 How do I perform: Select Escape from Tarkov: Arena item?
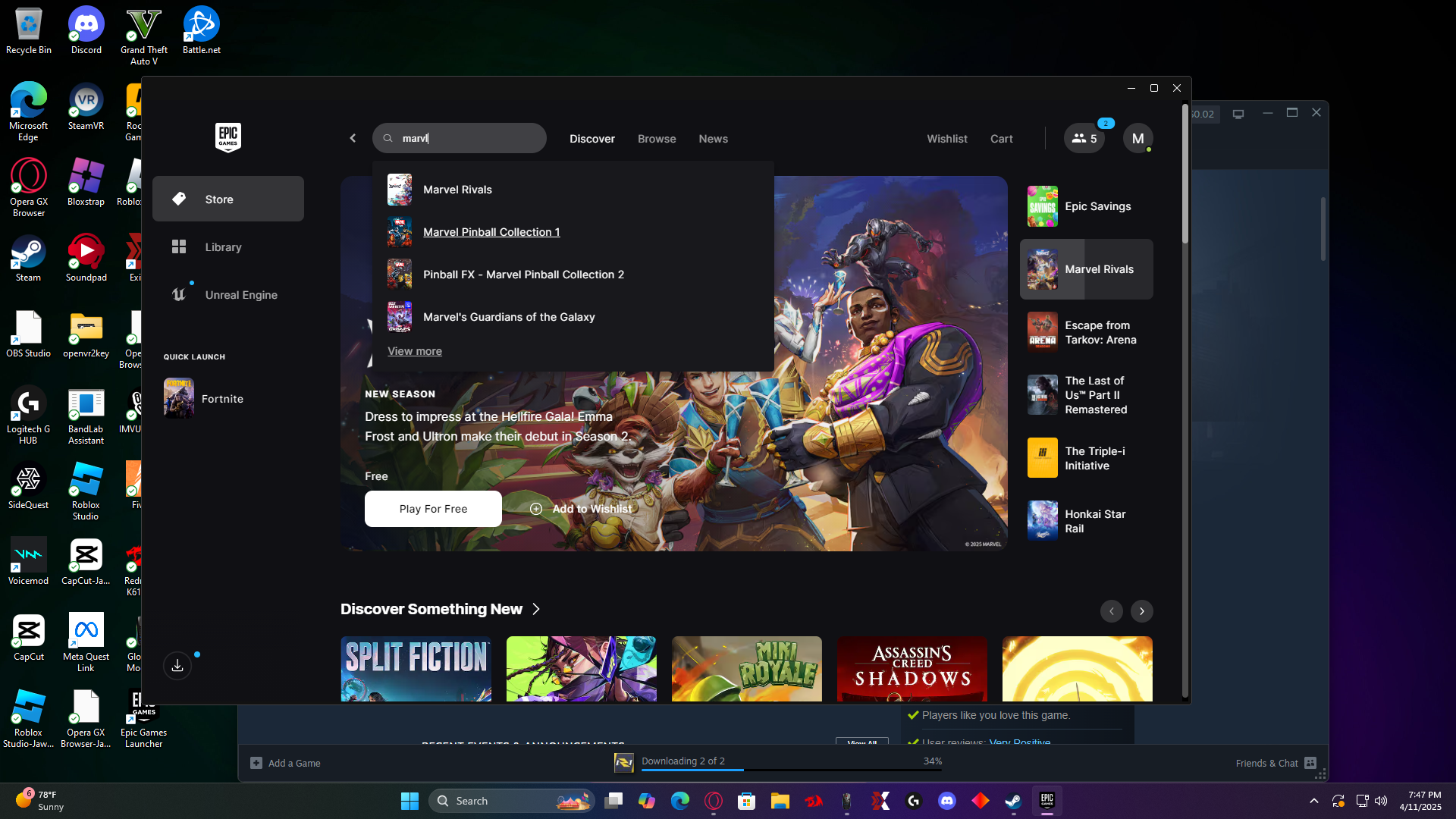tap(1086, 332)
